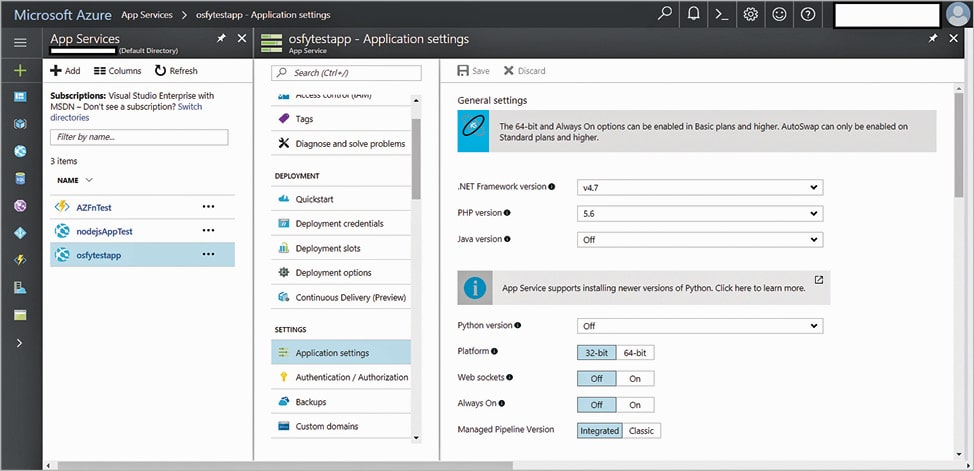Select Classic managed pipeline version

pos(642,431)
